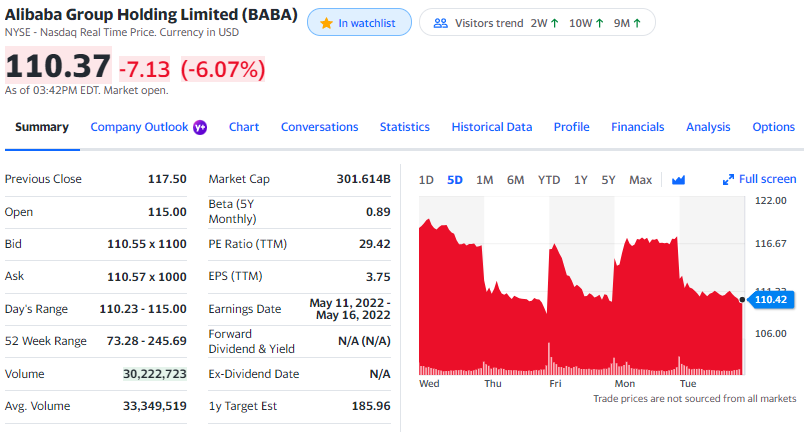
Task: Open the Analysis tab
Action: tap(708, 127)
